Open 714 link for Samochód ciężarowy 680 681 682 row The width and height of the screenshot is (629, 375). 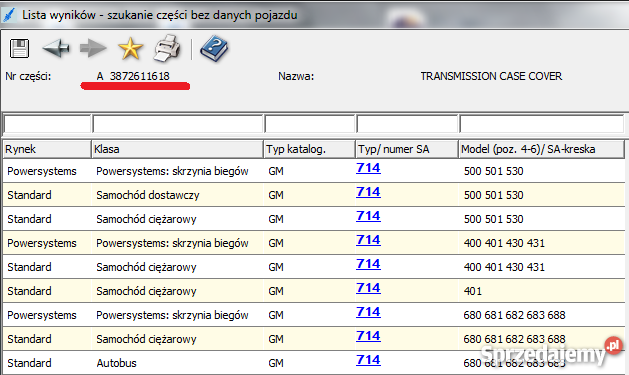click(x=368, y=336)
